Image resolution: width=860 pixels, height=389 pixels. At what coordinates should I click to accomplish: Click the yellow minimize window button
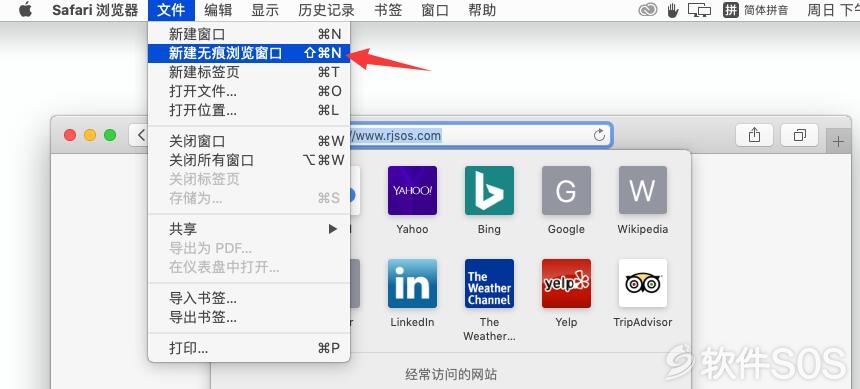pyautogui.click(x=90, y=135)
